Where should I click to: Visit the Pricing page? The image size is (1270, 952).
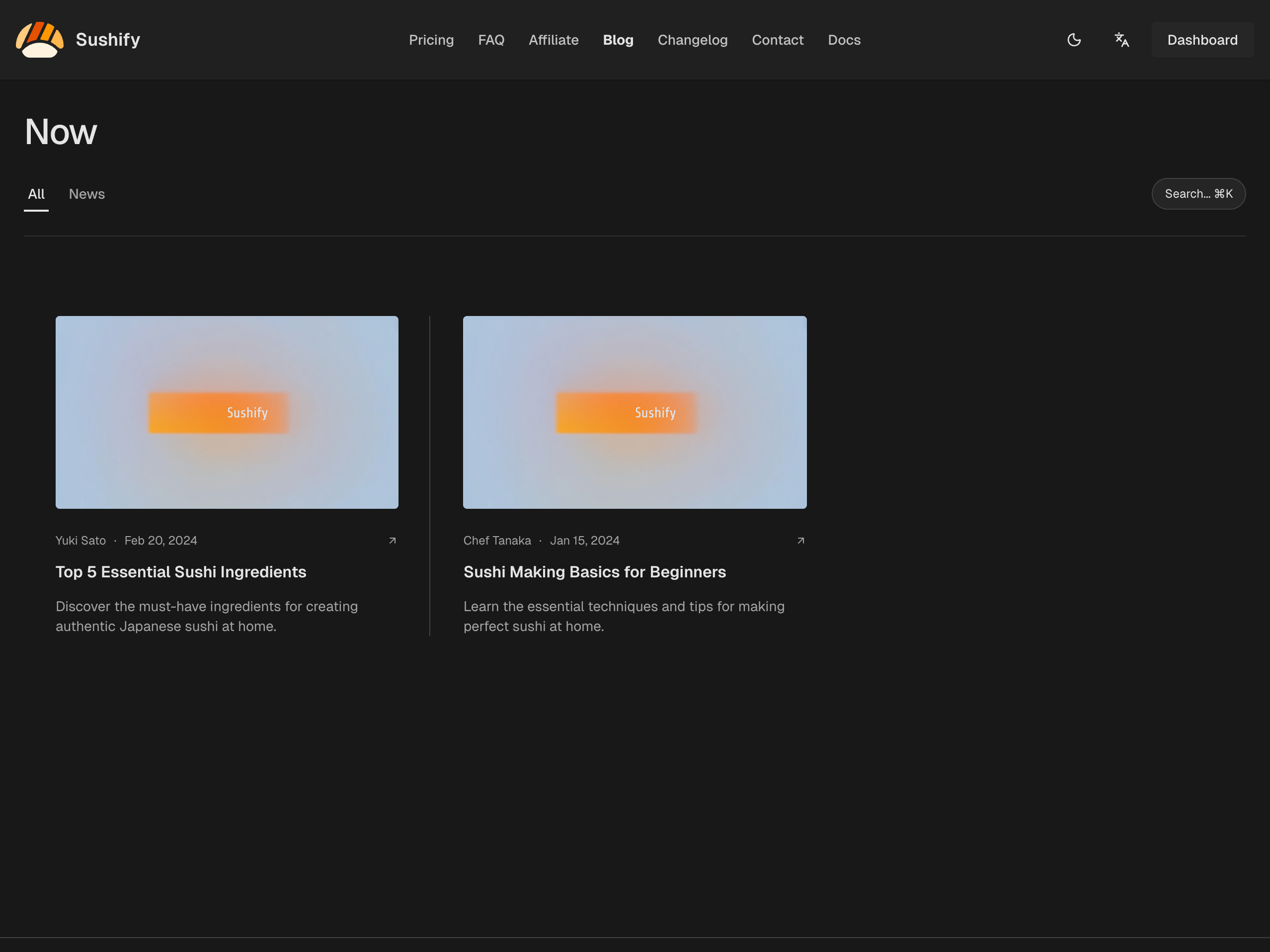pos(431,40)
